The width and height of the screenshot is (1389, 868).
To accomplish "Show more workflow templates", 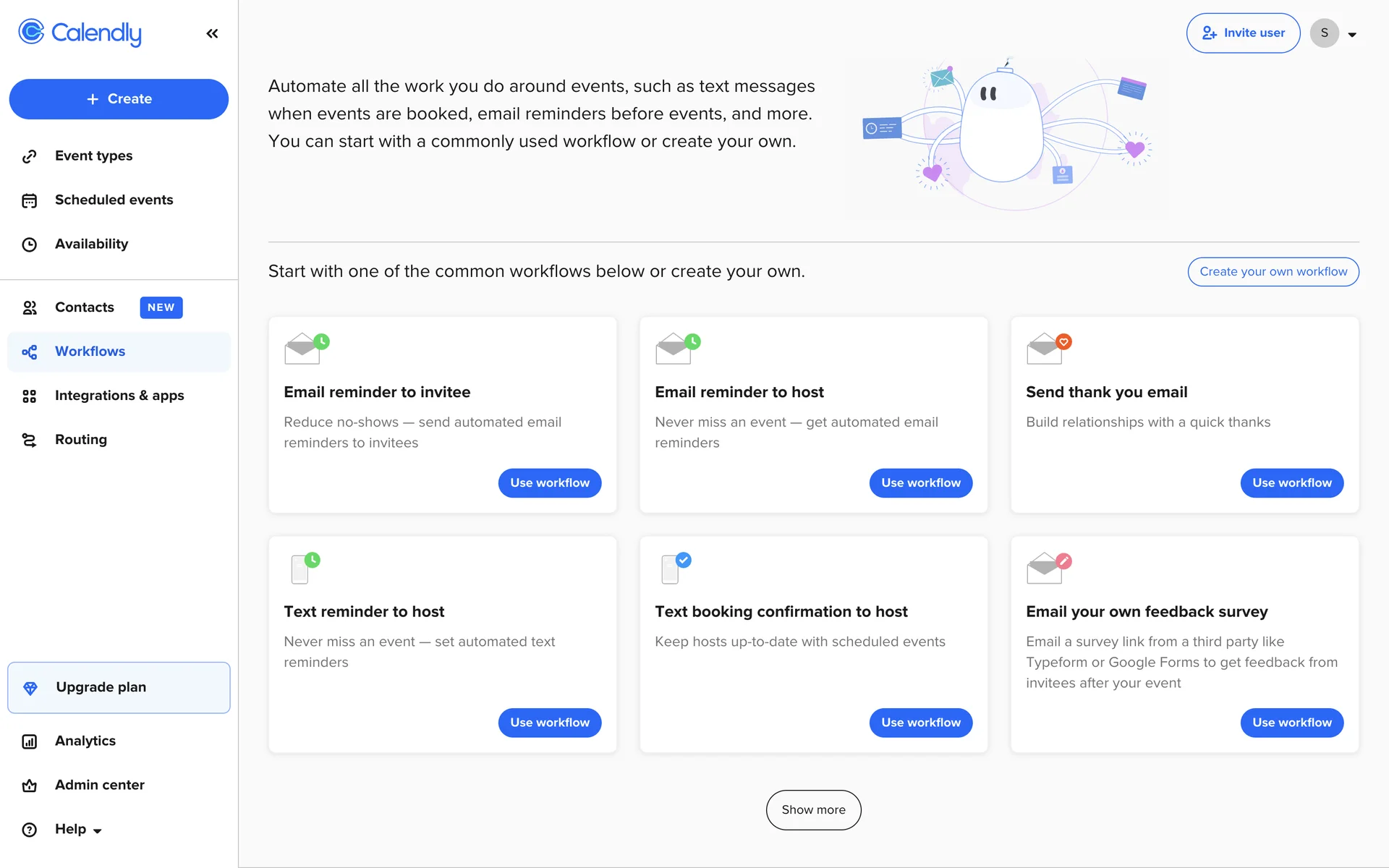I will pyautogui.click(x=813, y=810).
